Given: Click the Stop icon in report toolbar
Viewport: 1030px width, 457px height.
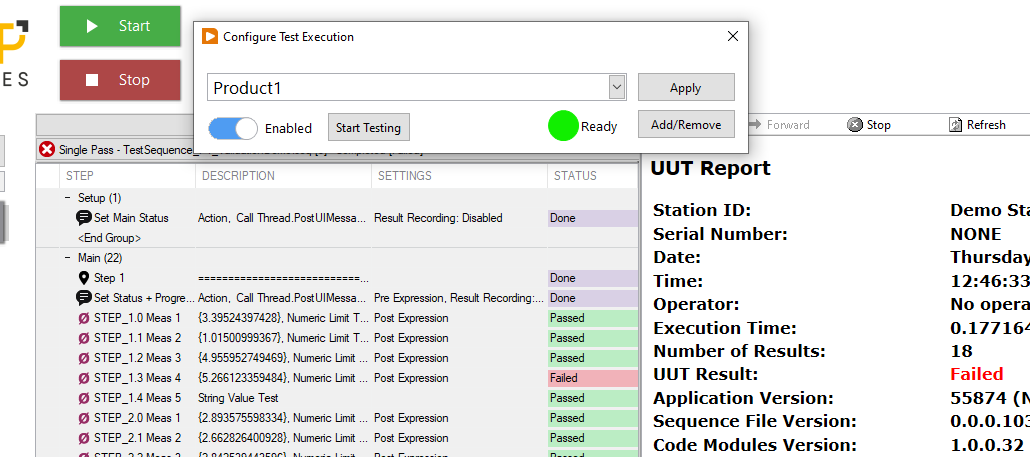Looking at the screenshot, I should pos(855,125).
